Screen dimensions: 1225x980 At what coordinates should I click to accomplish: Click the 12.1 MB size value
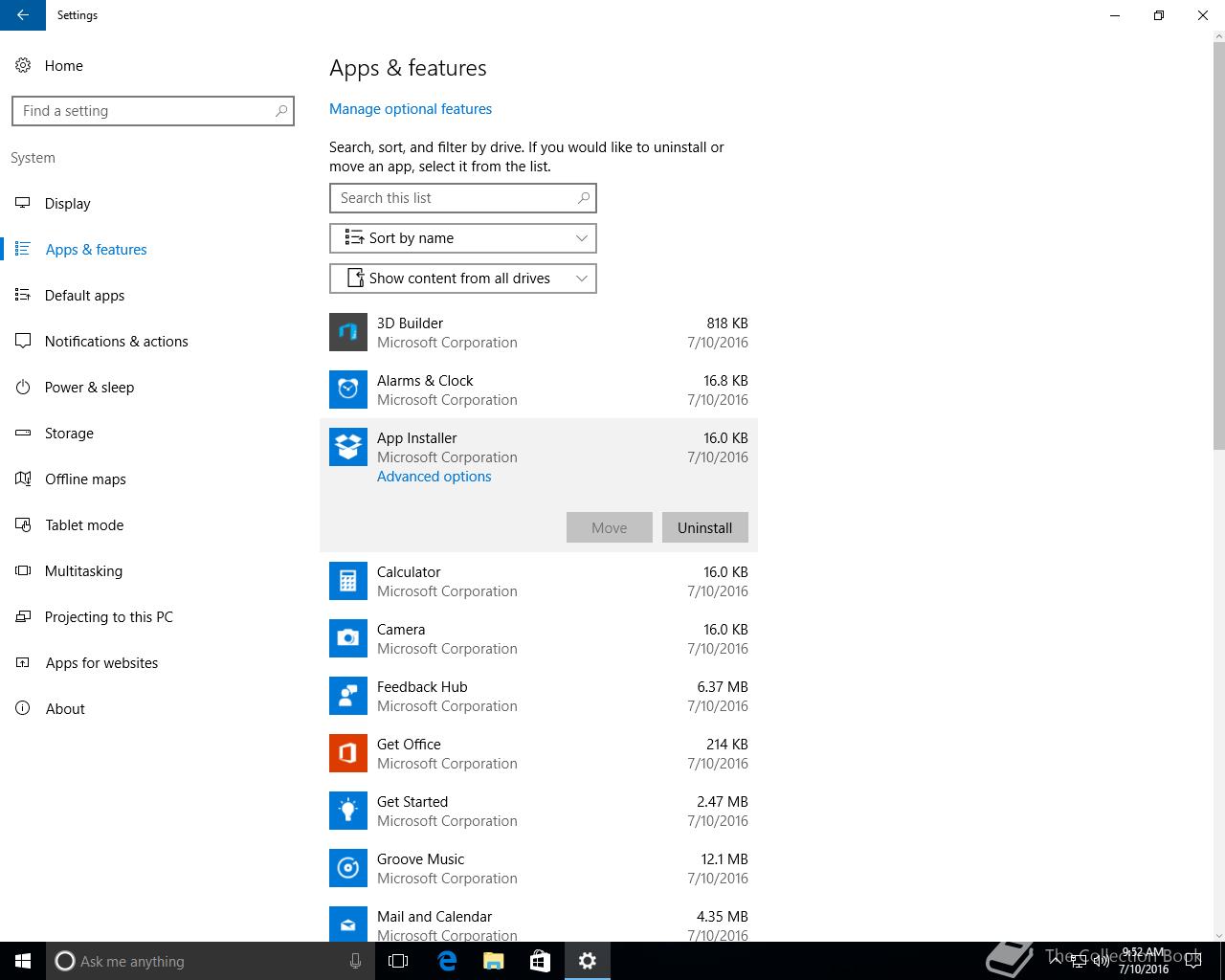click(724, 859)
